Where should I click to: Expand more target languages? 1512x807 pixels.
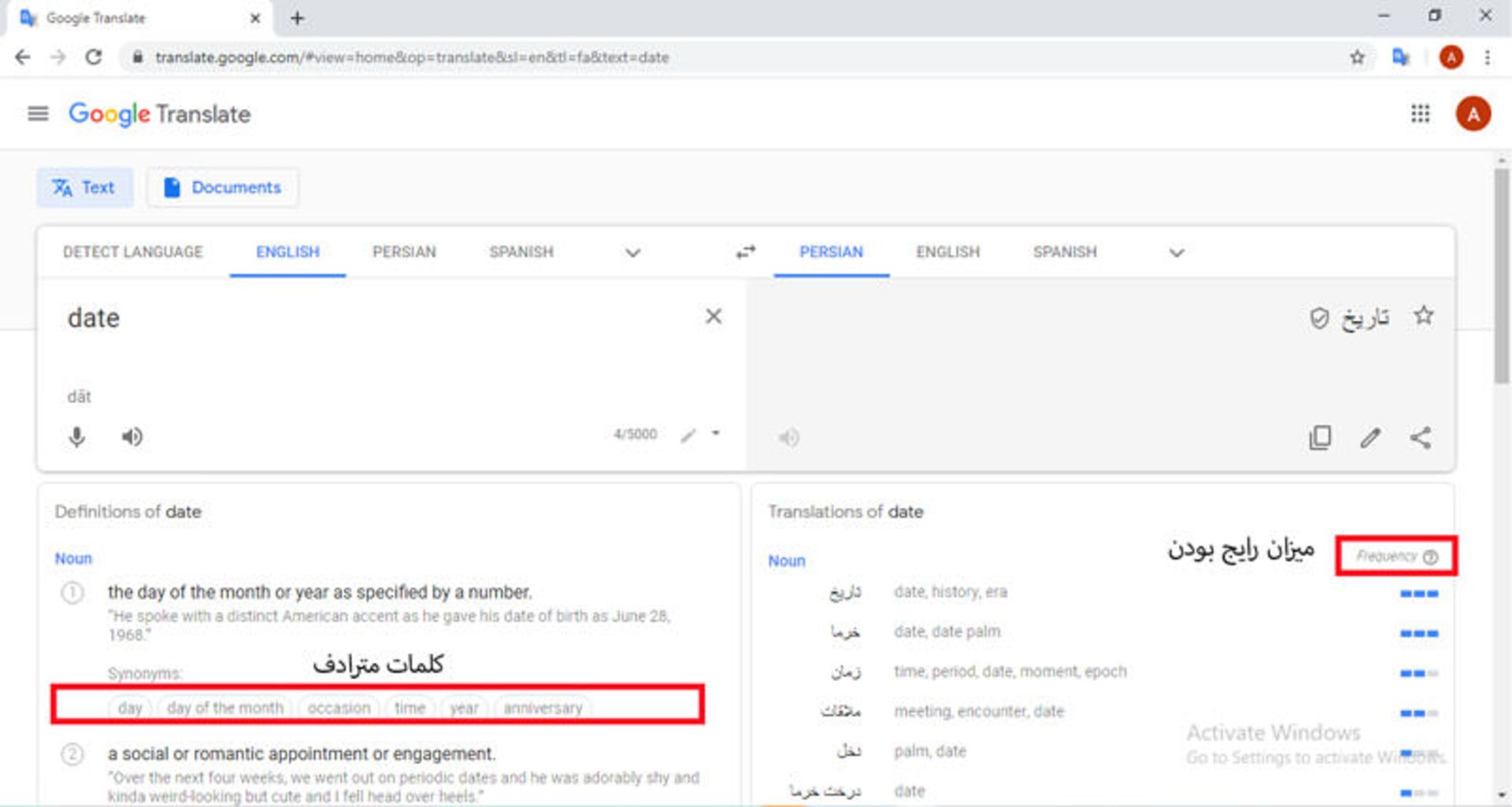tap(1177, 253)
